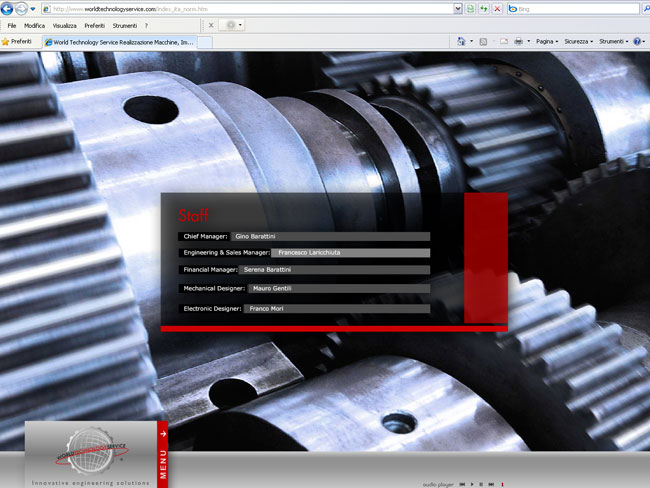Open a new blank tab
This screenshot has width=650, height=488.
205,42
